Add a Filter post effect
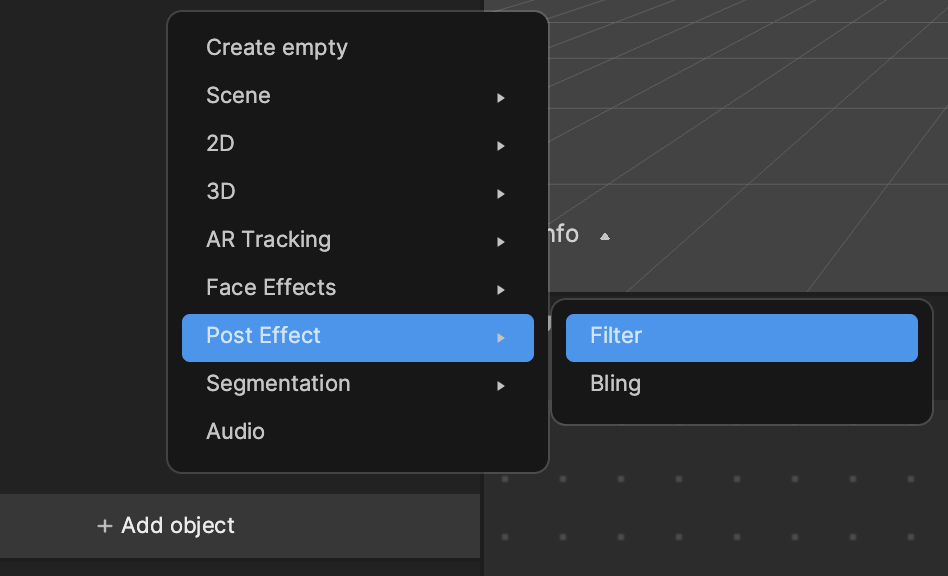Screen dimensions: 948x576 (741, 338)
